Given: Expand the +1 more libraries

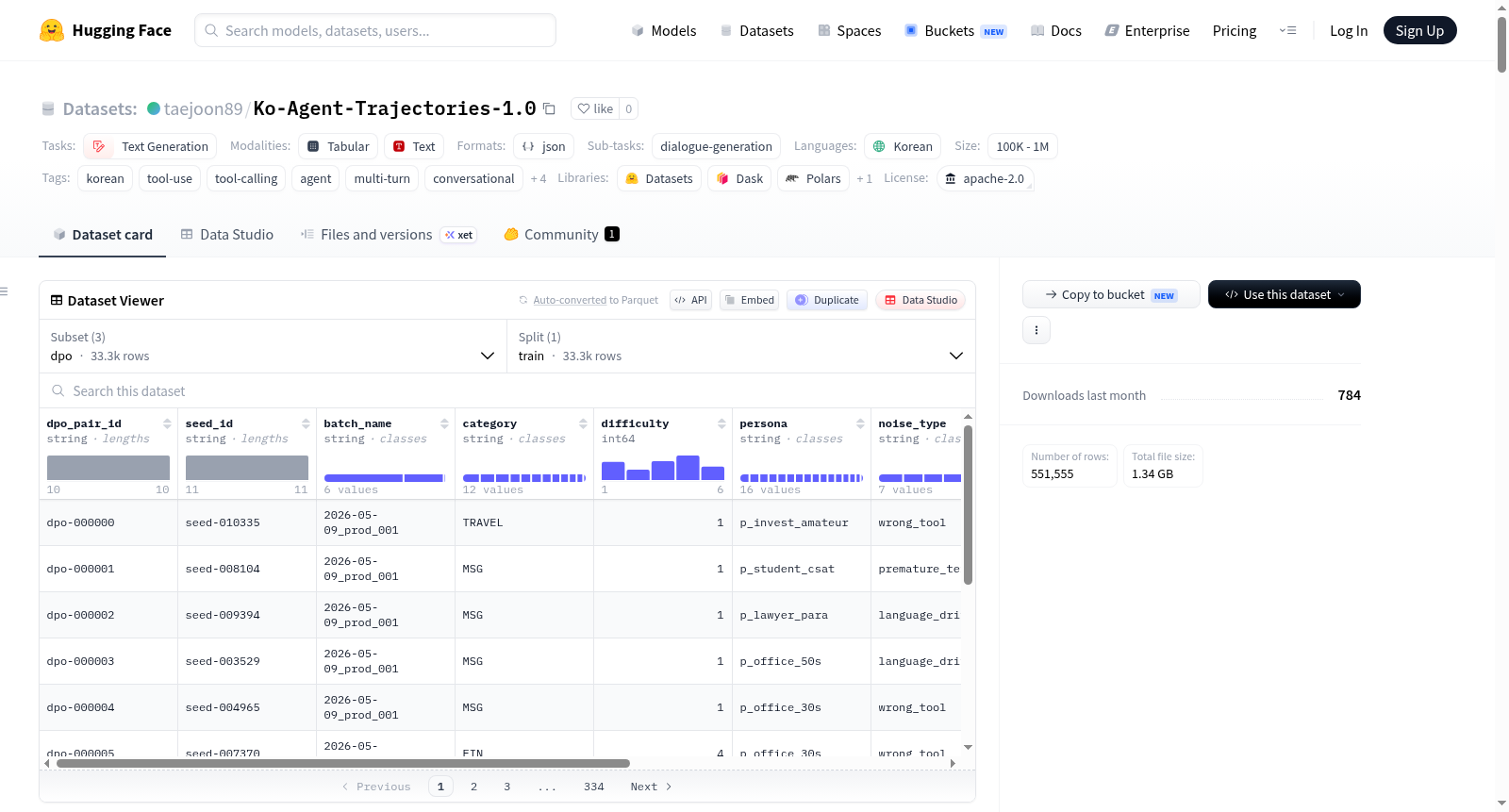Looking at the screenshot, I should [x=864, y=179].
